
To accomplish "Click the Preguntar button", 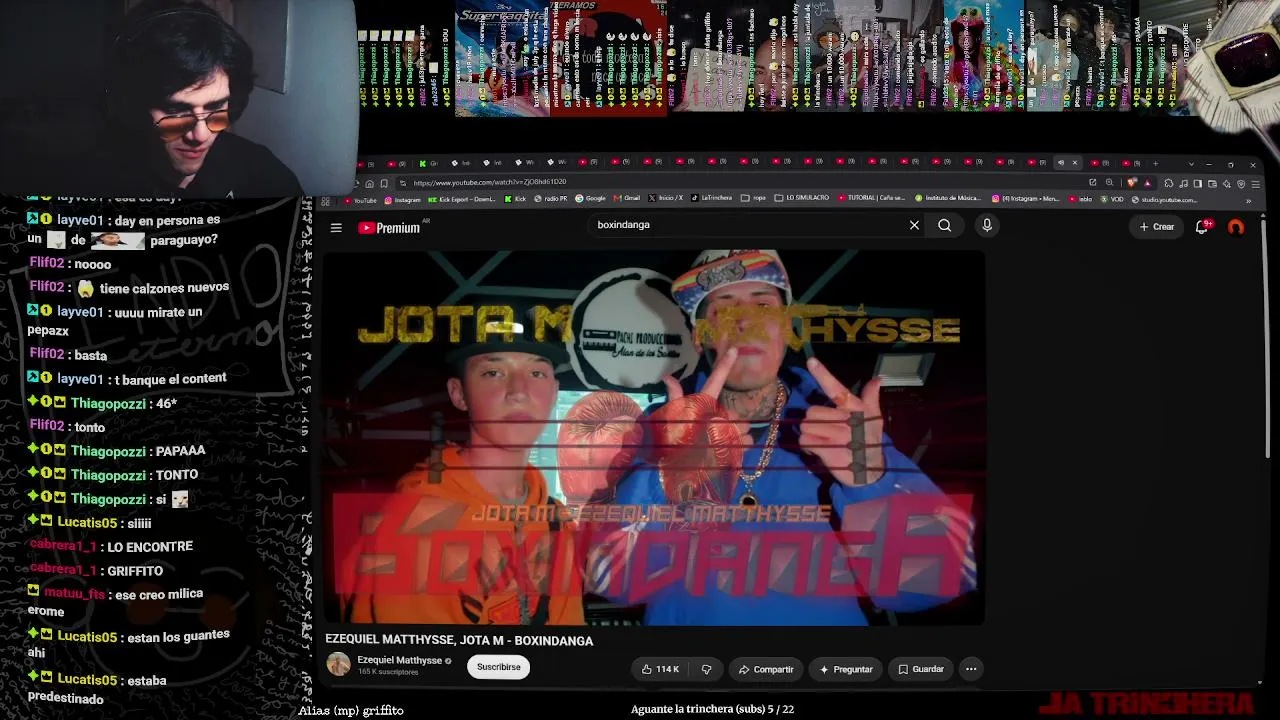I will (846, 669).
